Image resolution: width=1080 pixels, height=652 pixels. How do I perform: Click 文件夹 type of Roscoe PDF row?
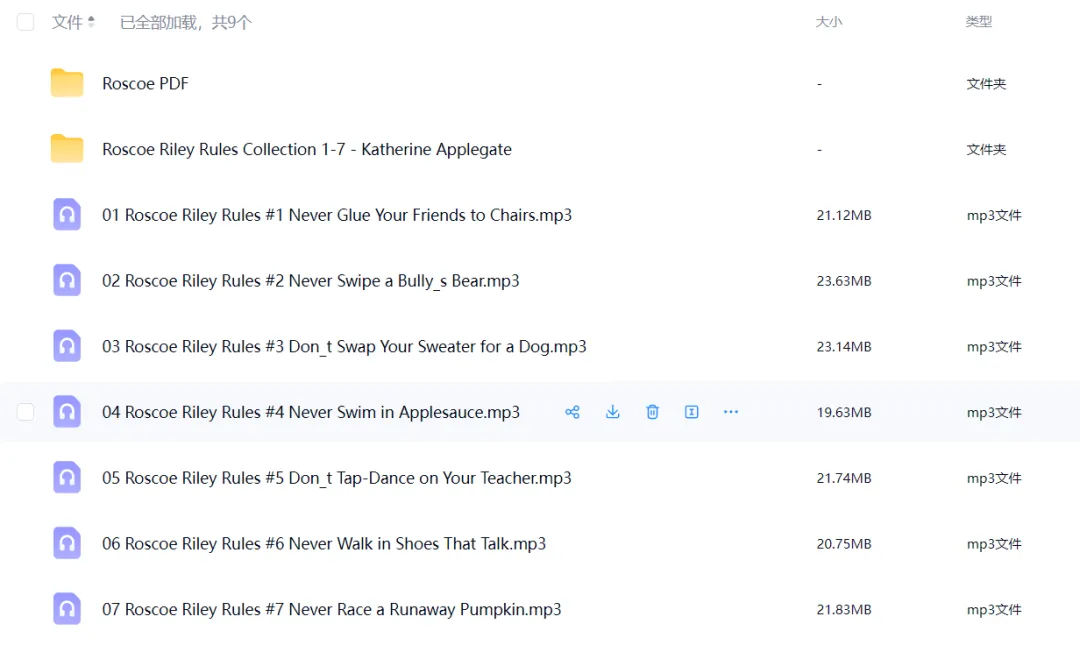[986, 84]
